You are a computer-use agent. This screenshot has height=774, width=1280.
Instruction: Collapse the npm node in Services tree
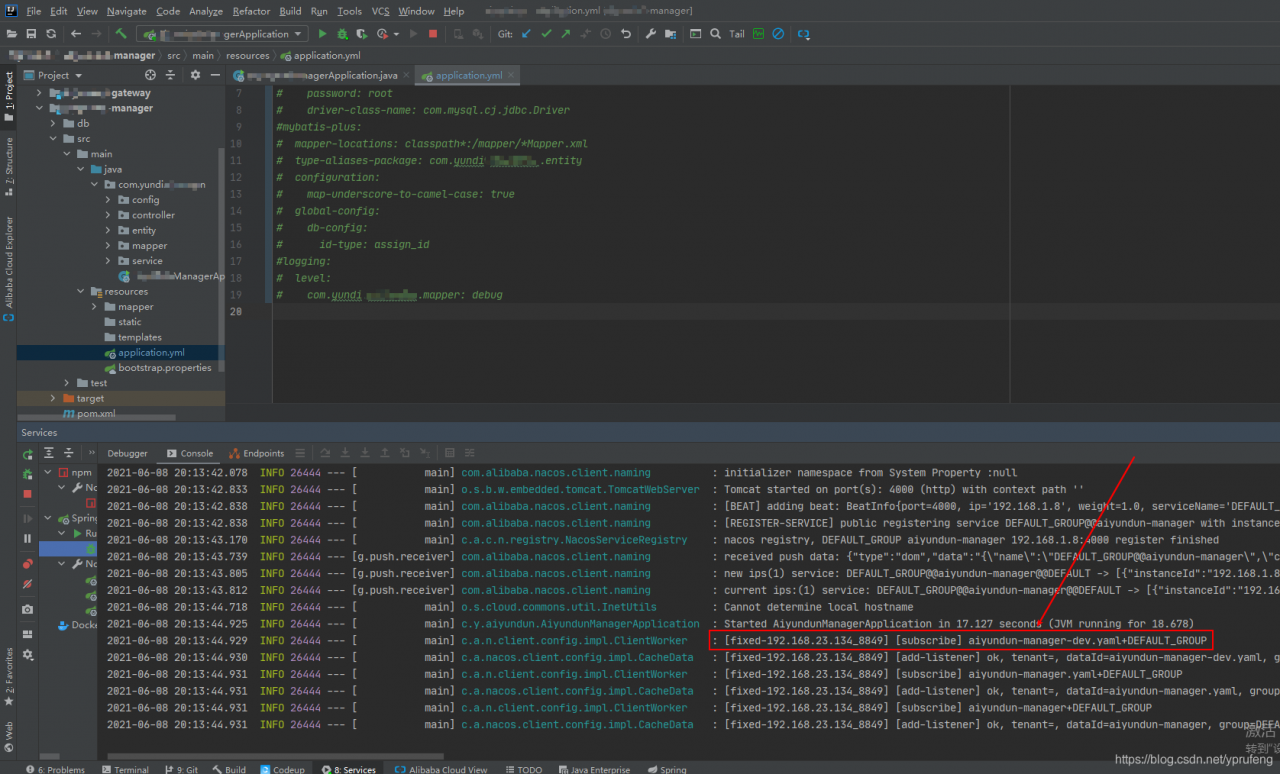tap(48, 472)
